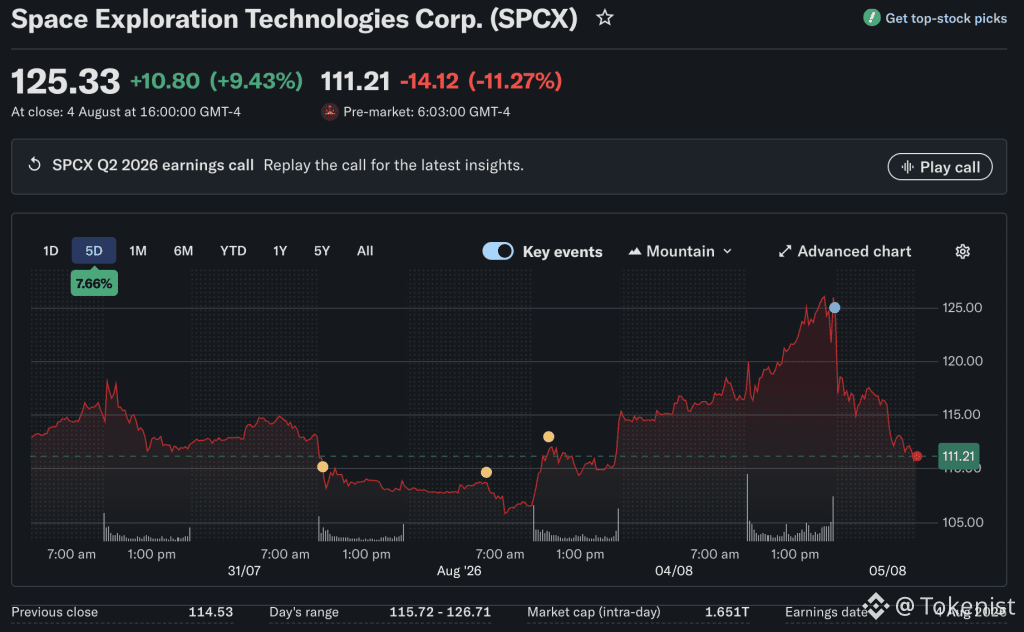
Task: Click the +10.80 (+9.43%) change value
Action: pos(216,81)
